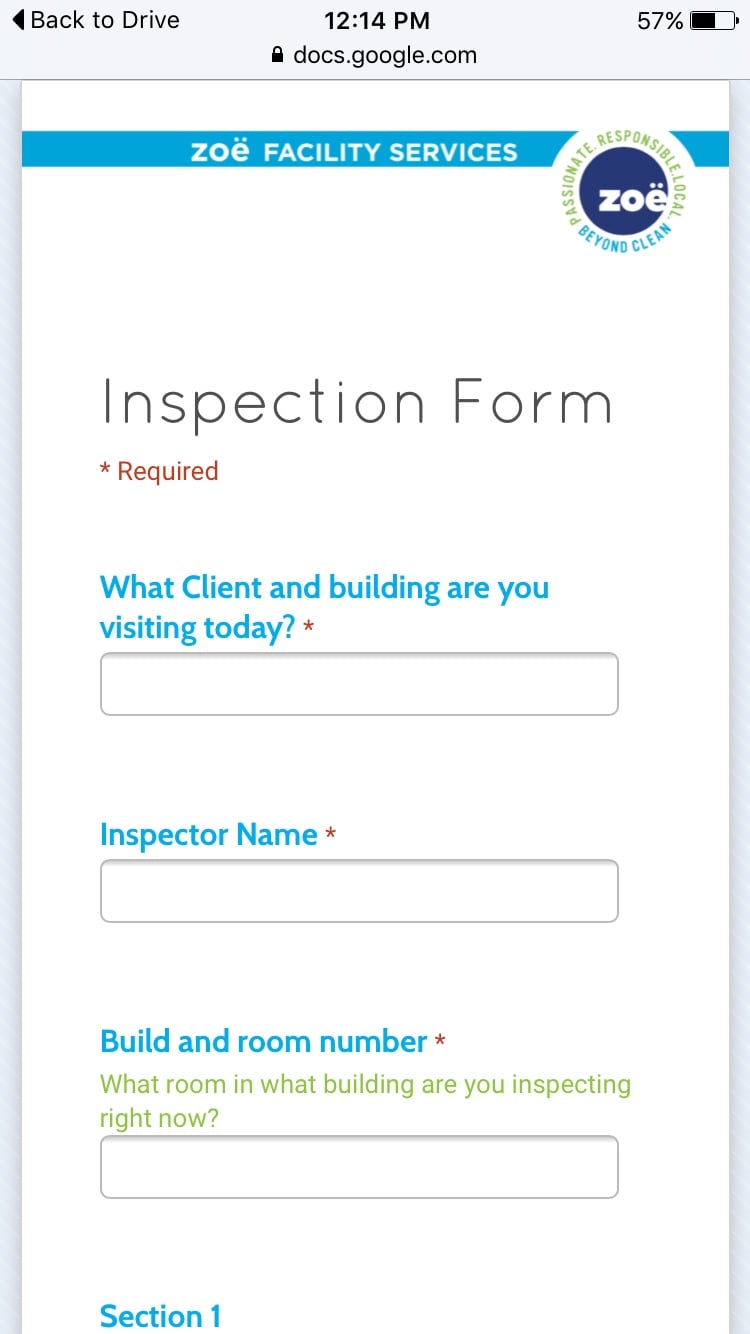
Task: Select the "Section 1" heading
Action: [x=160, y=1315]
